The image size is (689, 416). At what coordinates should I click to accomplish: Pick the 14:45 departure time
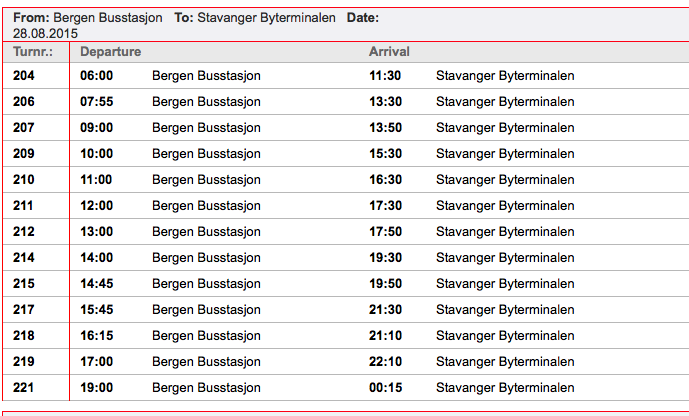[97, 283]
